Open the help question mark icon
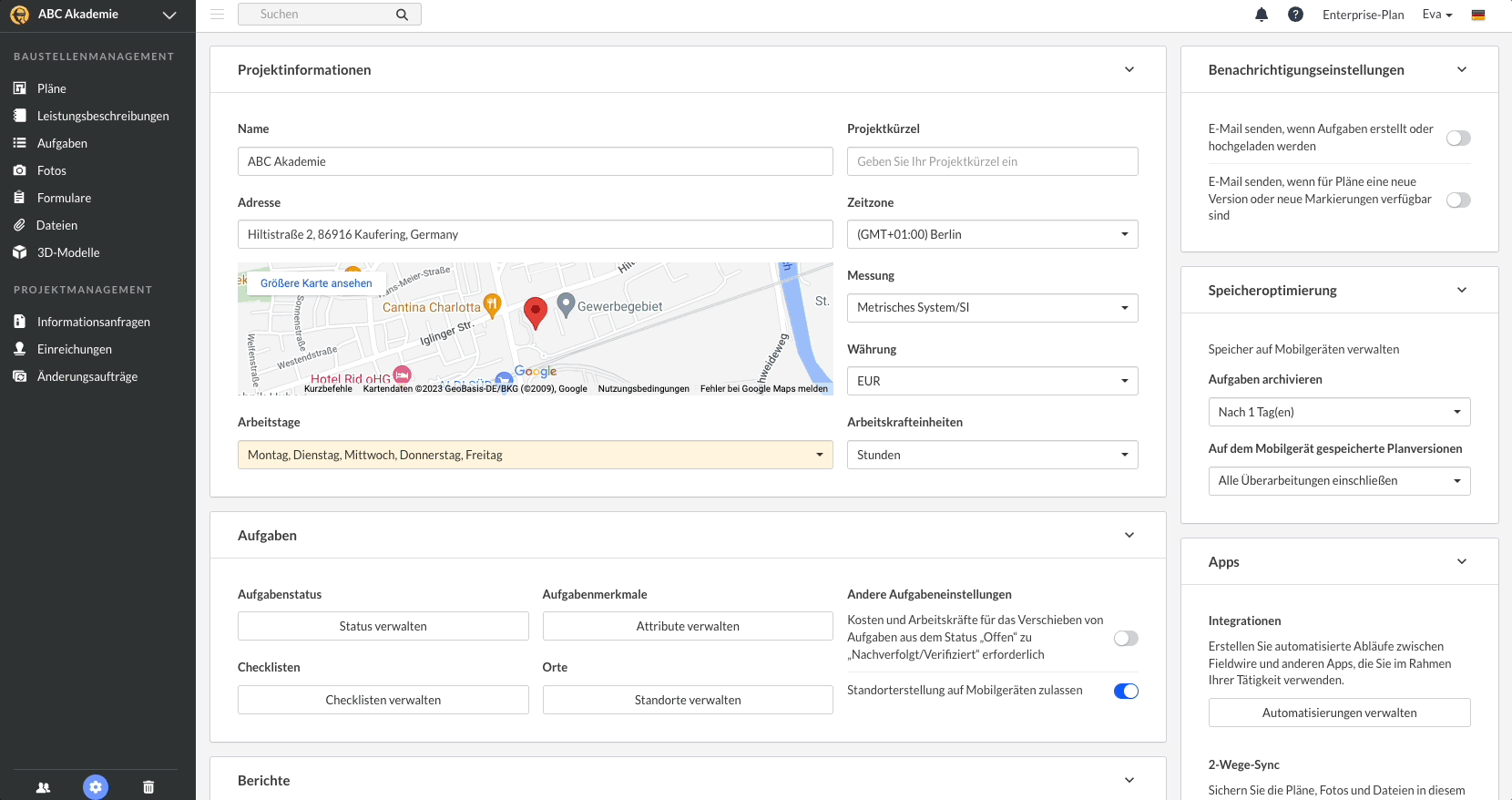The image size is (1512, 800). tap(1295, 15)
